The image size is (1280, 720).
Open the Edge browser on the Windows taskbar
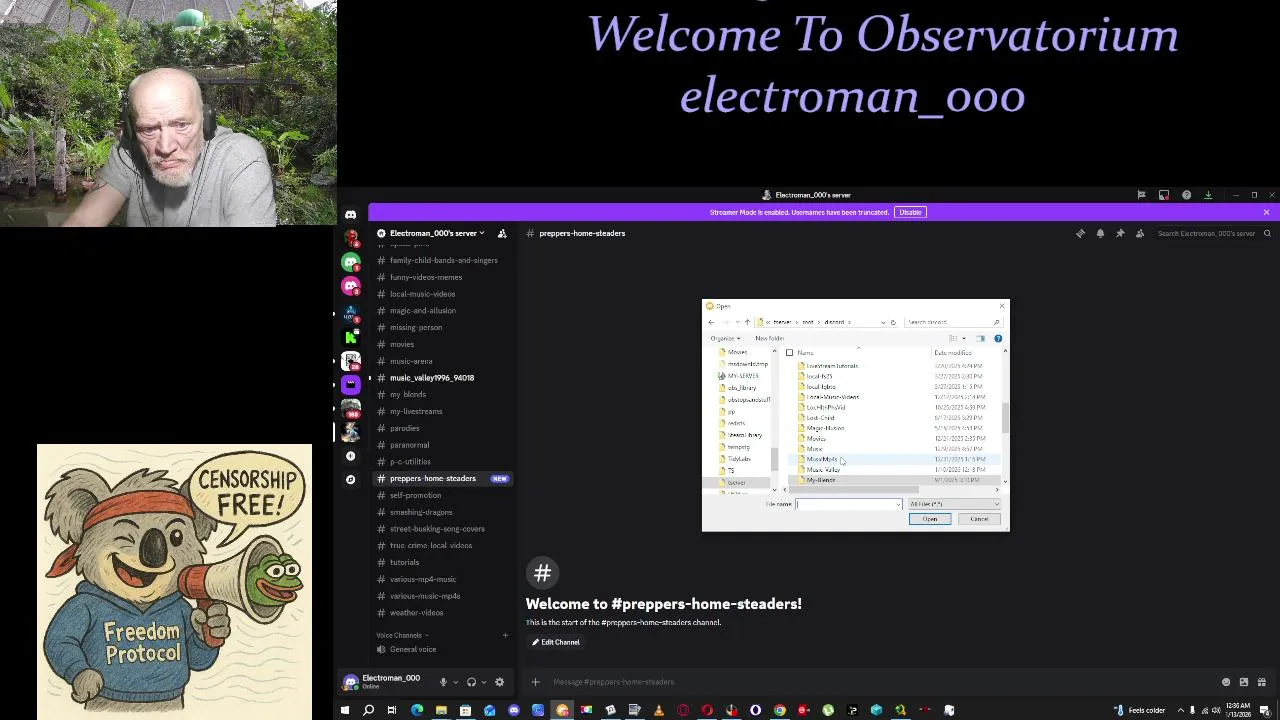coord(417,710)
